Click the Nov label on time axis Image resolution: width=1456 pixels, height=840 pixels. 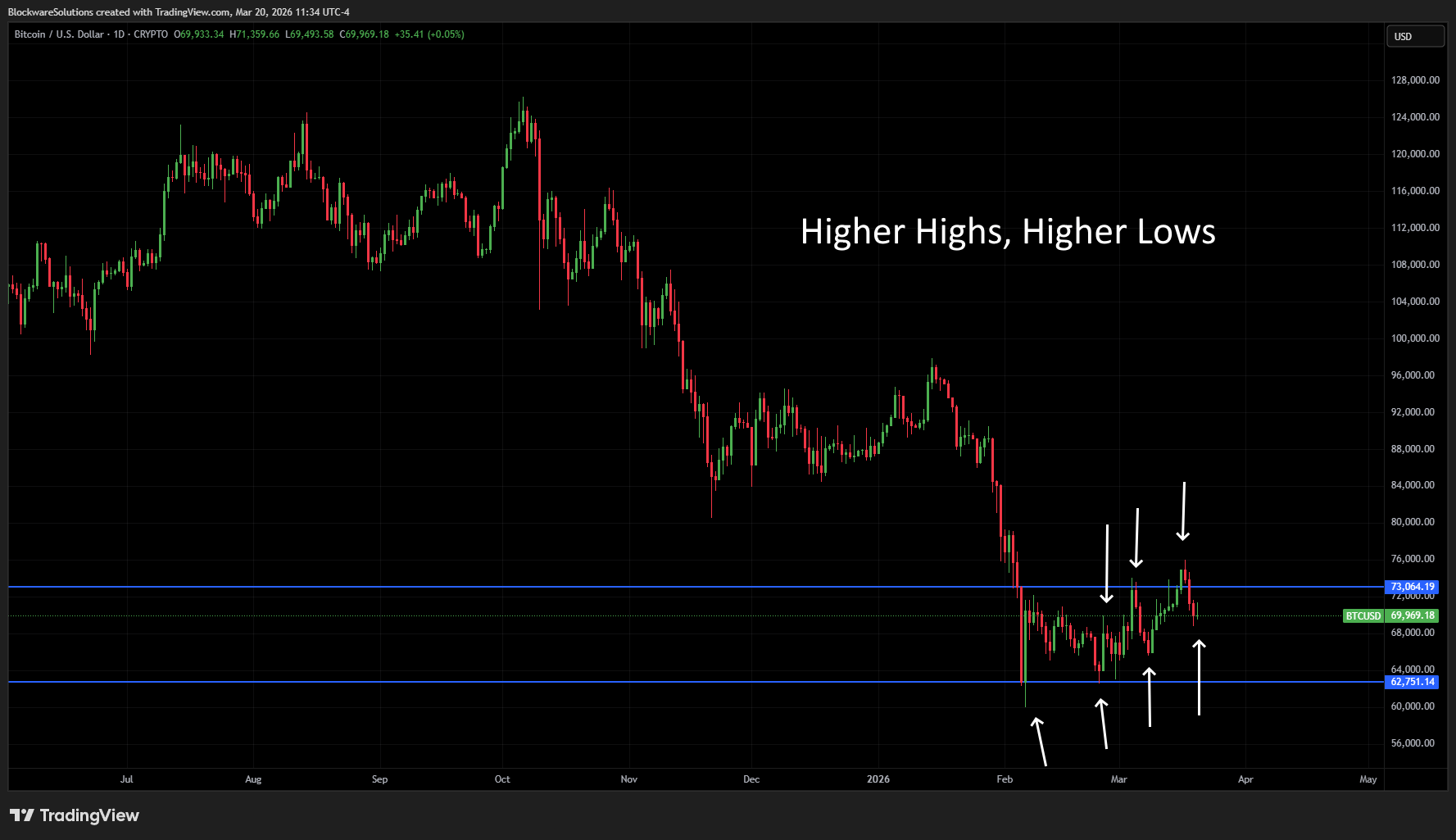tap(629, 779)
